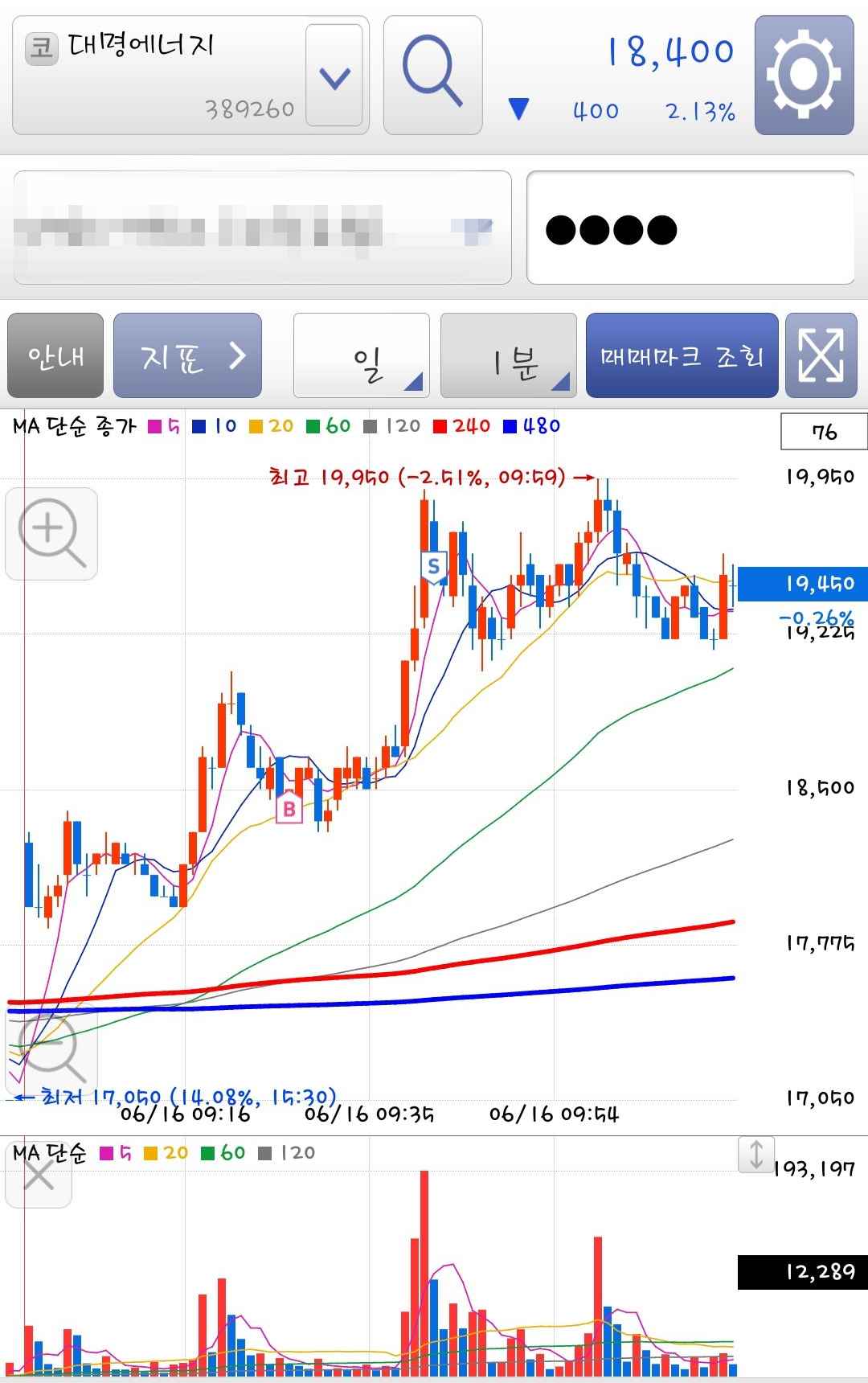Click the MA 120 gray legend swatch

pos(371,427)
